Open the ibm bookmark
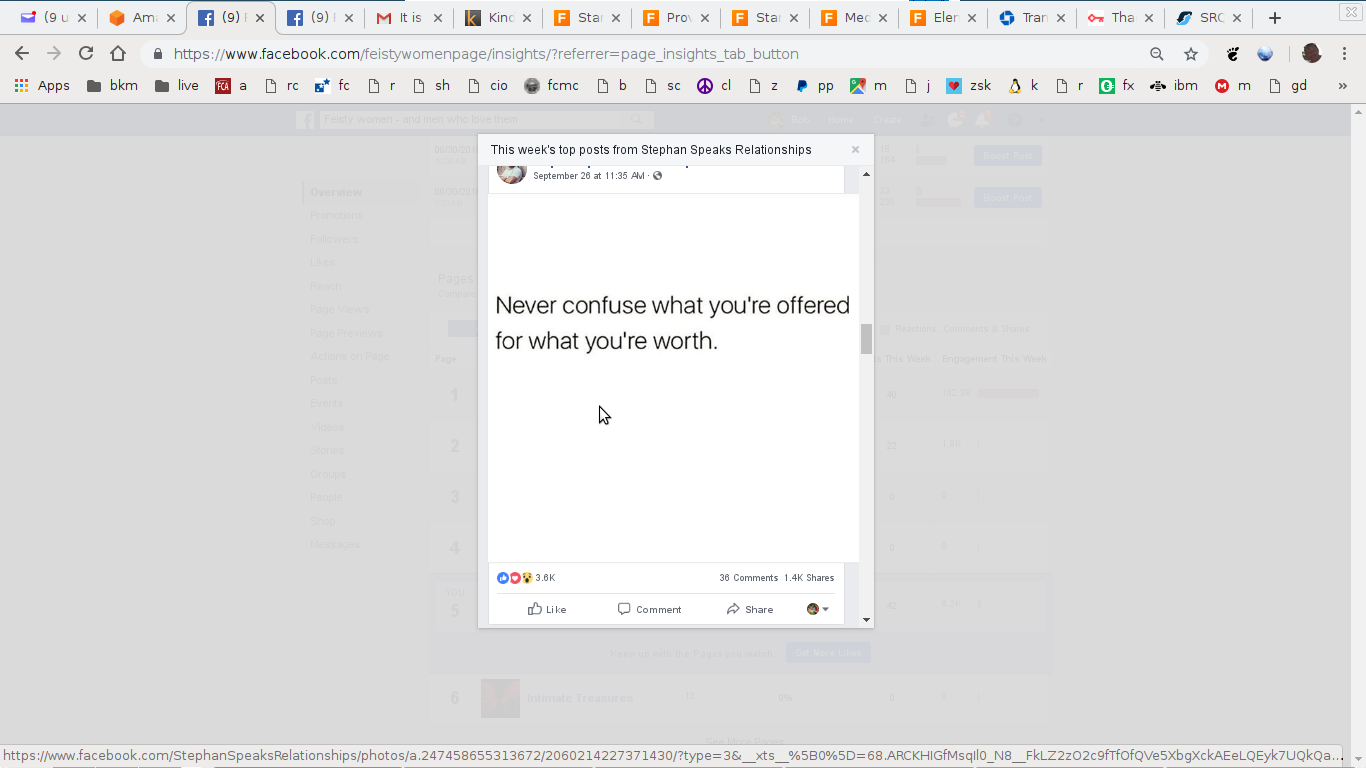The height and width of the screenshot is (768, 1366). pos(1174,86)
